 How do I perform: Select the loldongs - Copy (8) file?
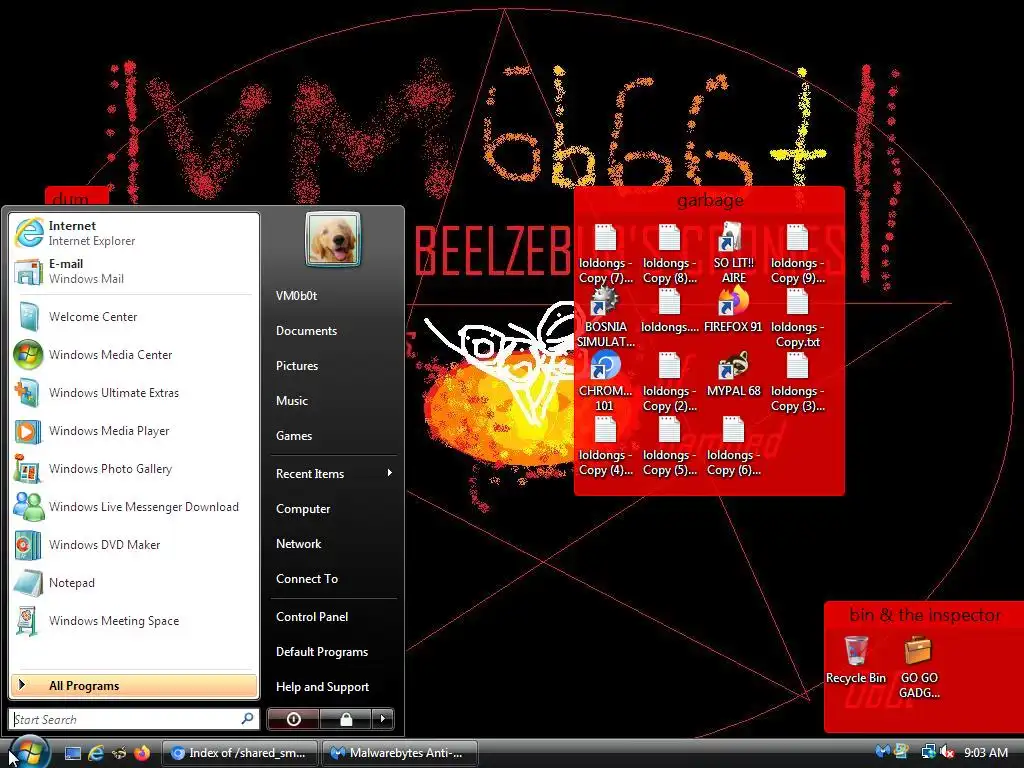(x=669, y=253)
